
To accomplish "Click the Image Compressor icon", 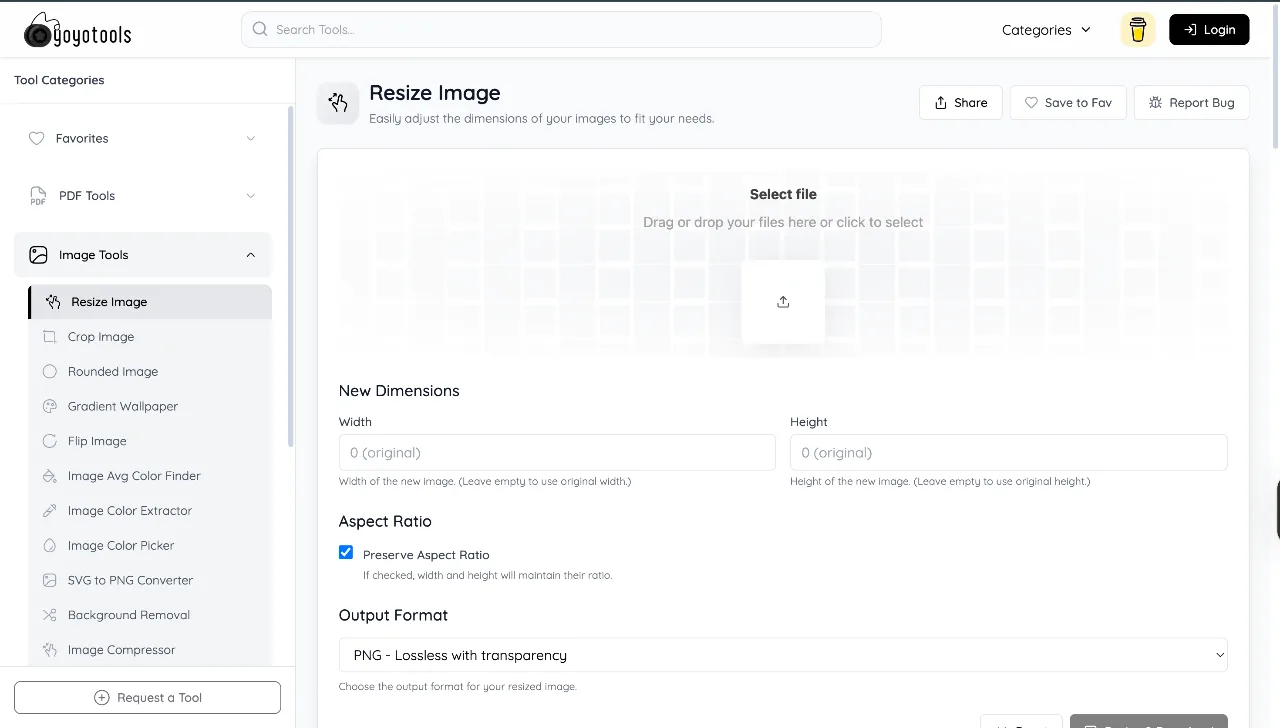I will [x=50, y=650].
